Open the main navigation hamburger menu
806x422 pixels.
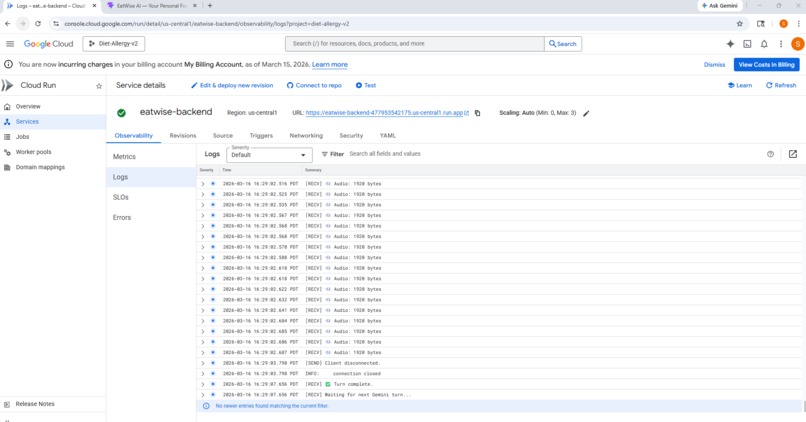pos(10,44)
